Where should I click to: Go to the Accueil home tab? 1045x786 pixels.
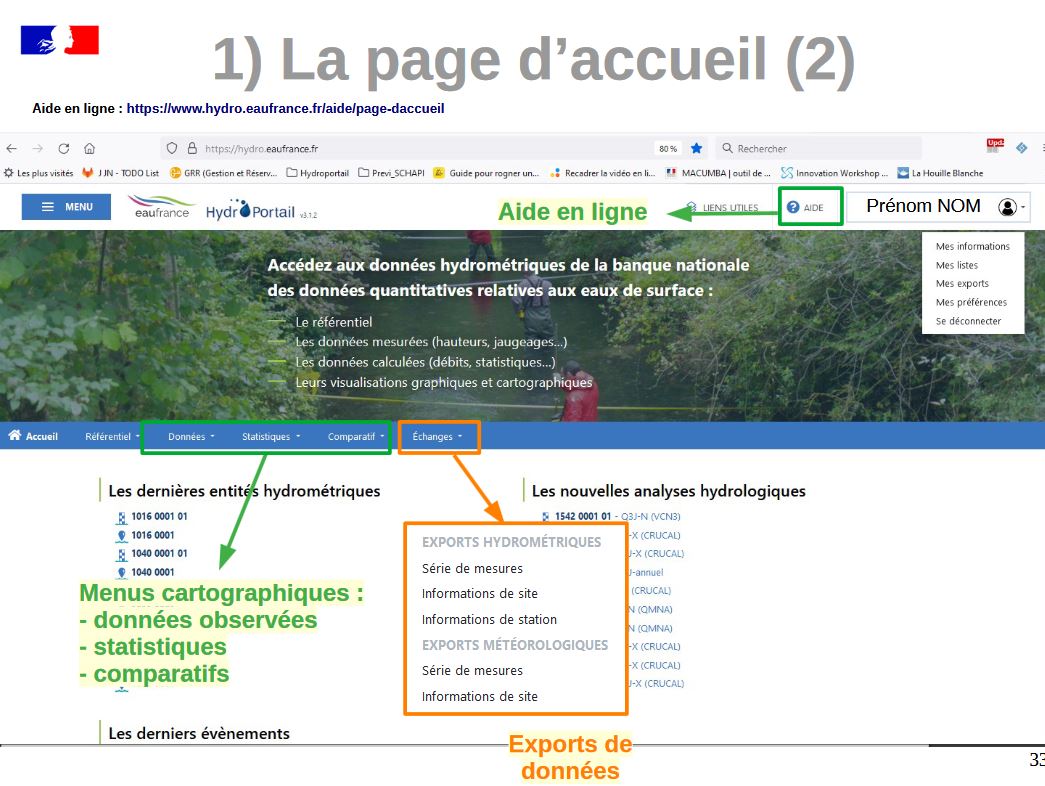pyautogui.click(x=33, y=436)
